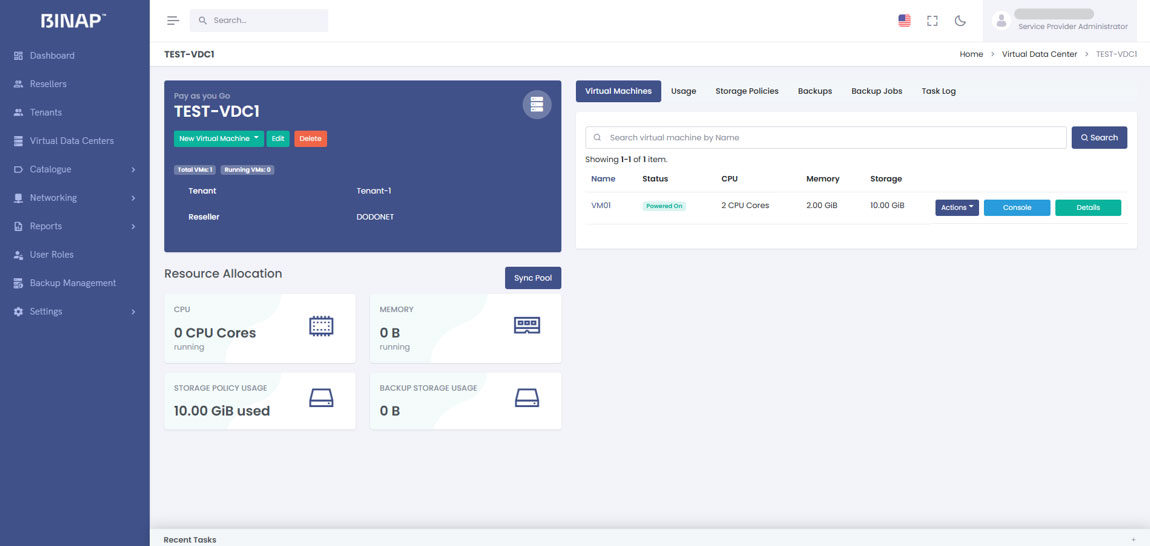
Task: Open the user profile avatar menu
Action: tap(1001, 21)
